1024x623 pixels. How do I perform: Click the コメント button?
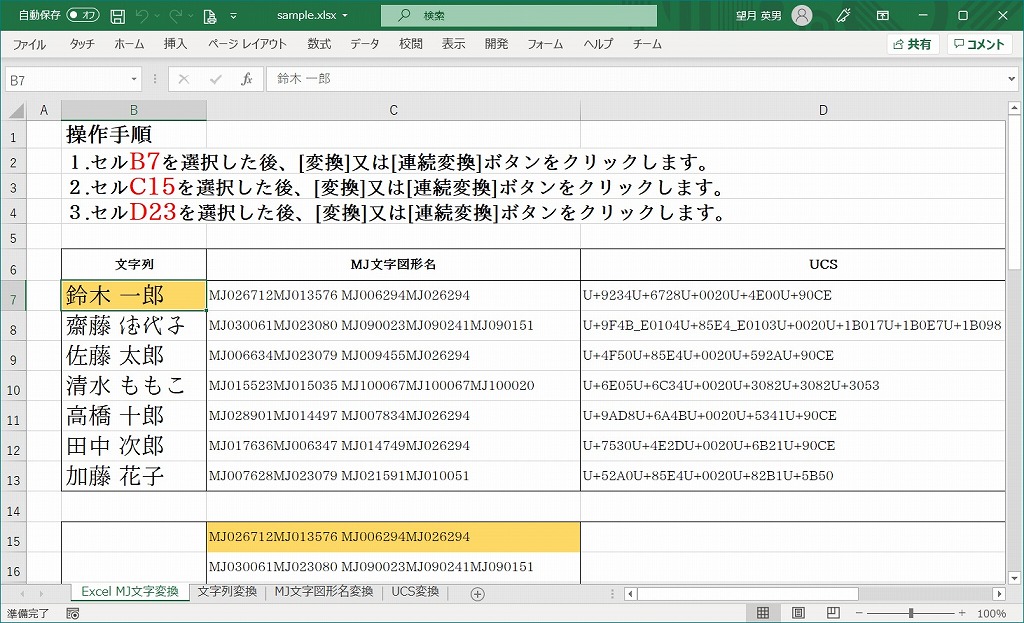[x=980, y=44]
